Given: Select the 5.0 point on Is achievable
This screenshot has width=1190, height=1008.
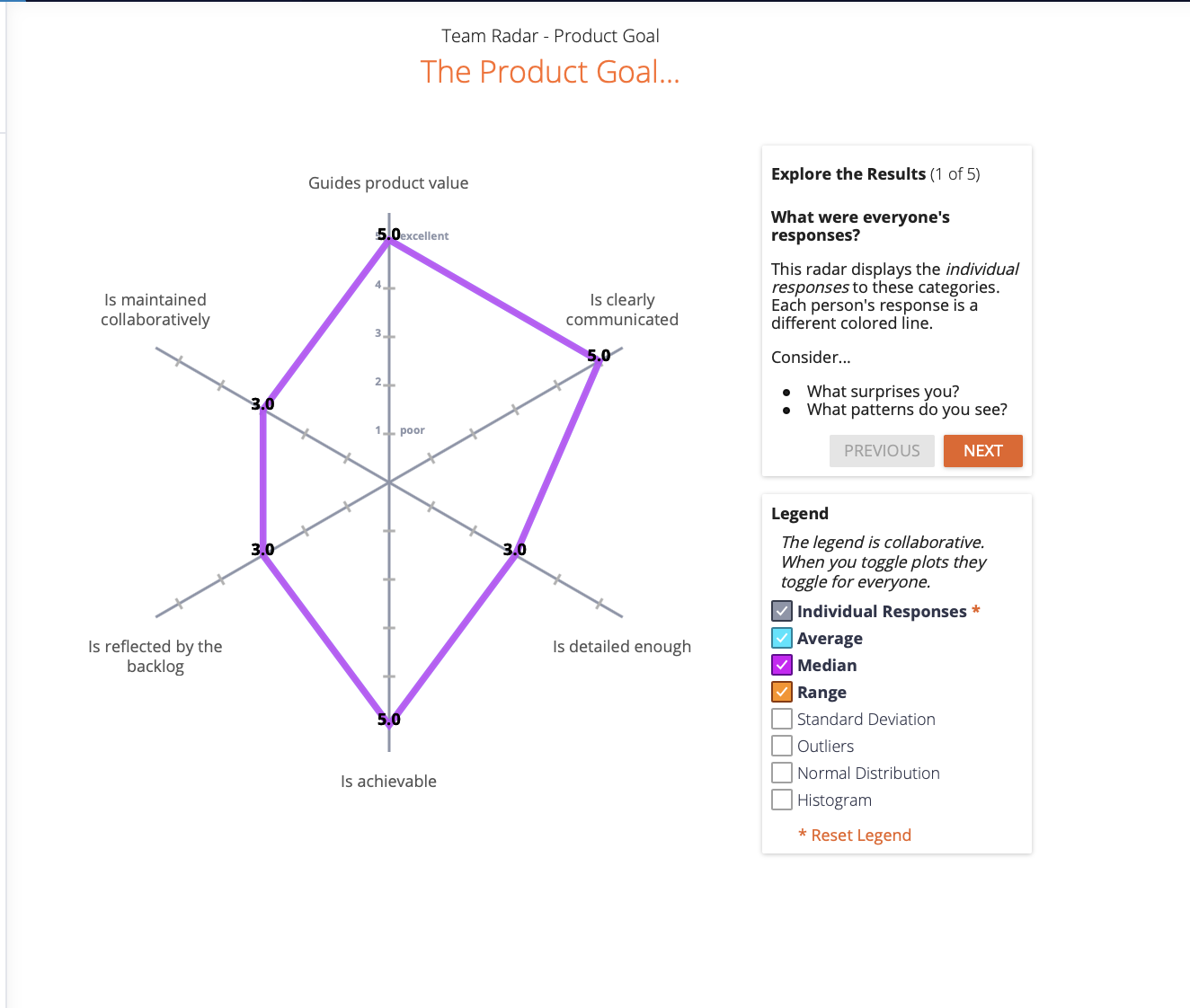Looking at the screenshot, I should click(x=388, y=723).
